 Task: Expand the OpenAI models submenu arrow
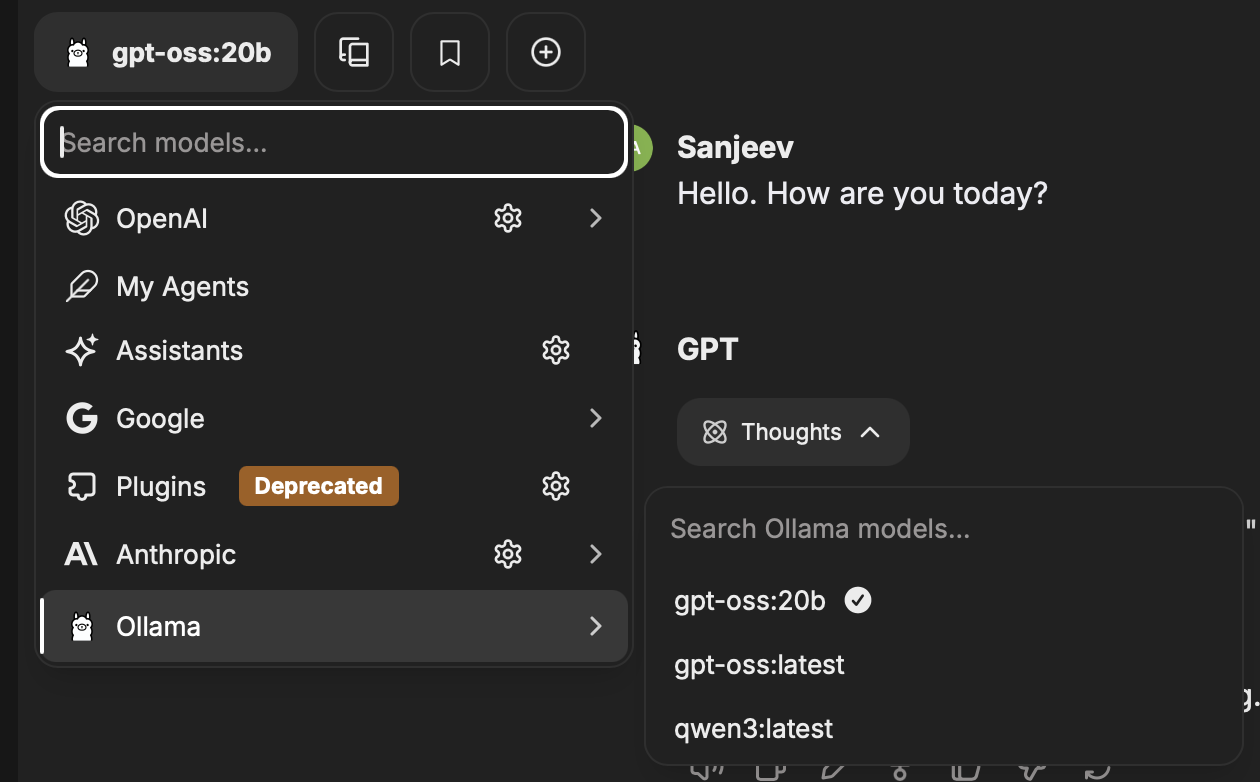(x=596, y=218)
